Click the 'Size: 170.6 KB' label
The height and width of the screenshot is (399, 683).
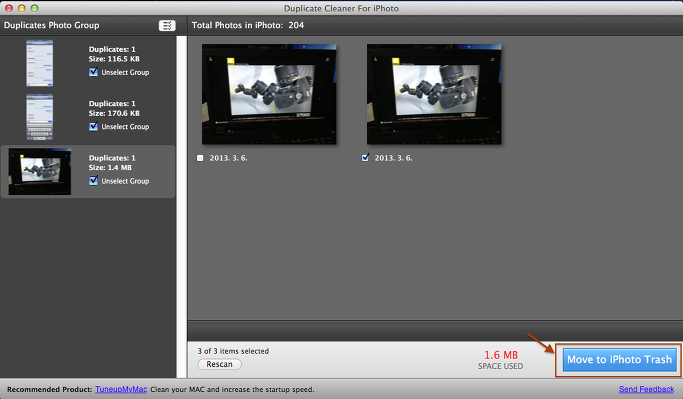114,113
